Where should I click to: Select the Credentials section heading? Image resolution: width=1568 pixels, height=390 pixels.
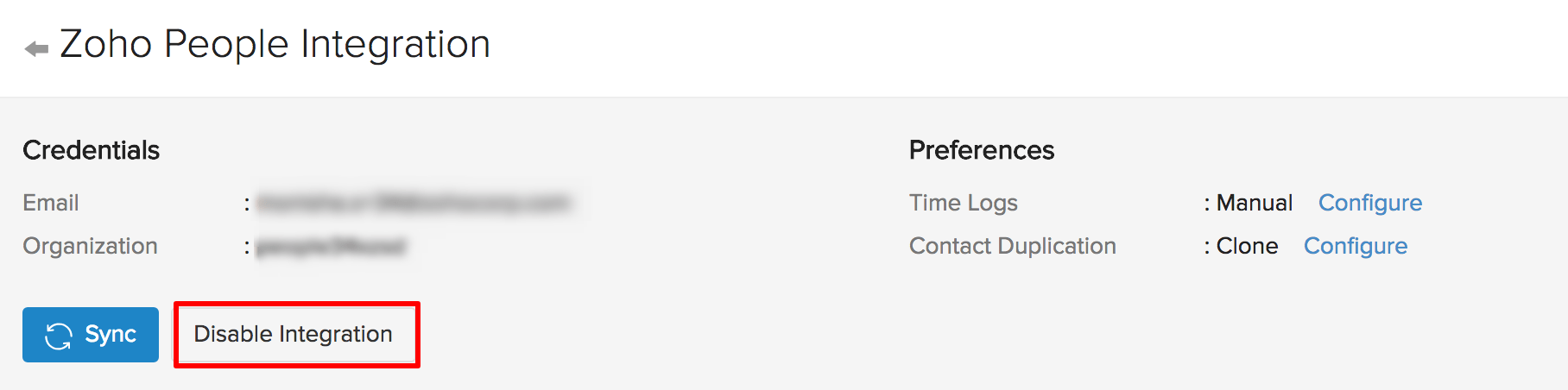pos(91,150)
